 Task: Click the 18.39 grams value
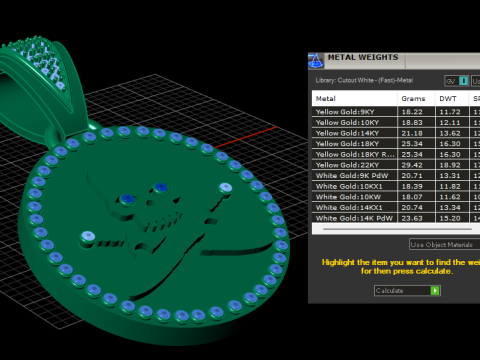(412, 187)
